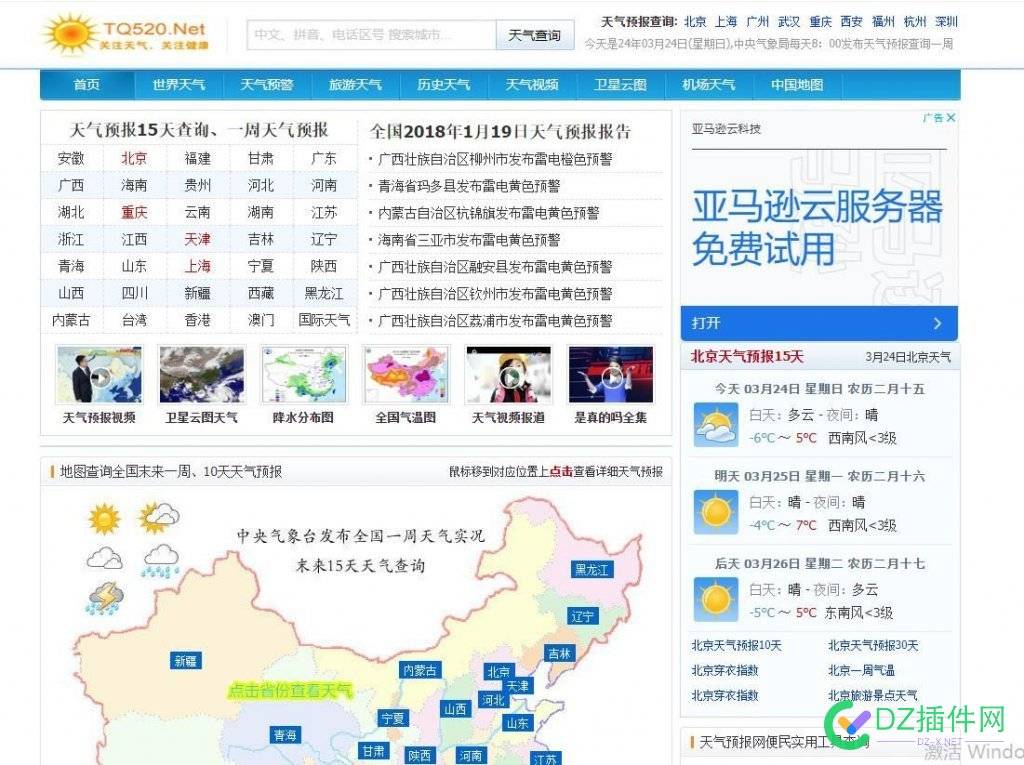
Task: Play the 天气预报视频 thumbnail
Action: click(99, 375)
